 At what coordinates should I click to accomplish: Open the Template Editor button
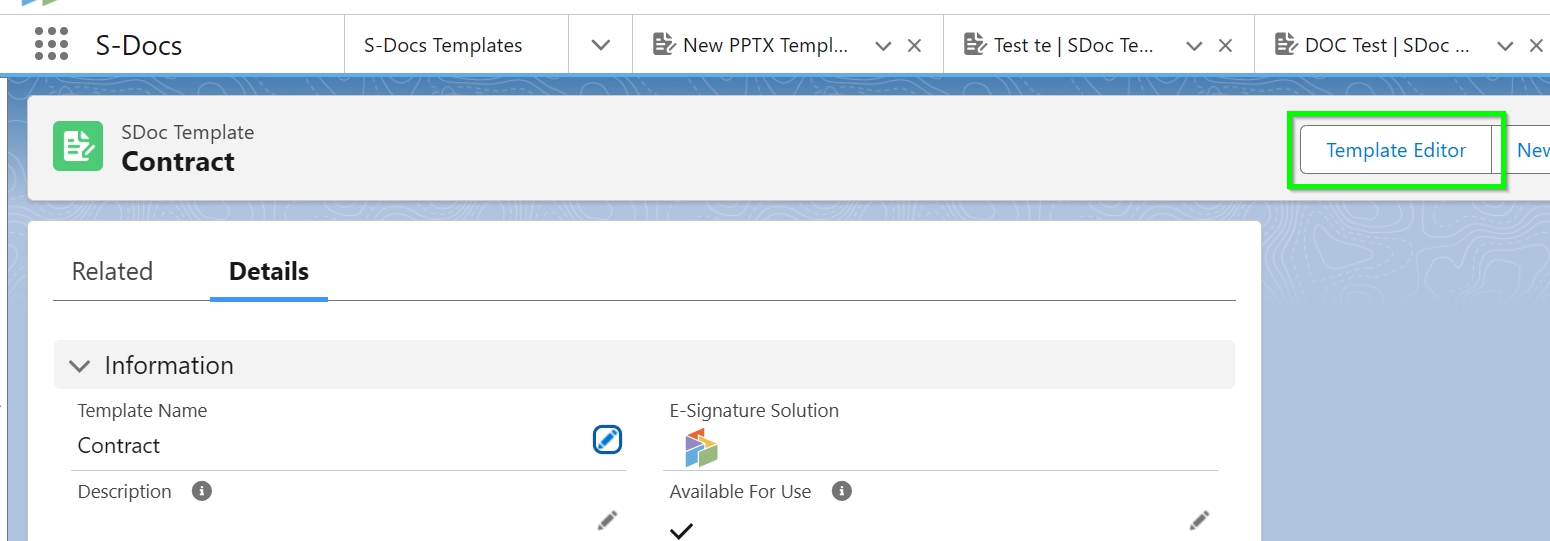pyautogui.click(x=1395, y=150)
